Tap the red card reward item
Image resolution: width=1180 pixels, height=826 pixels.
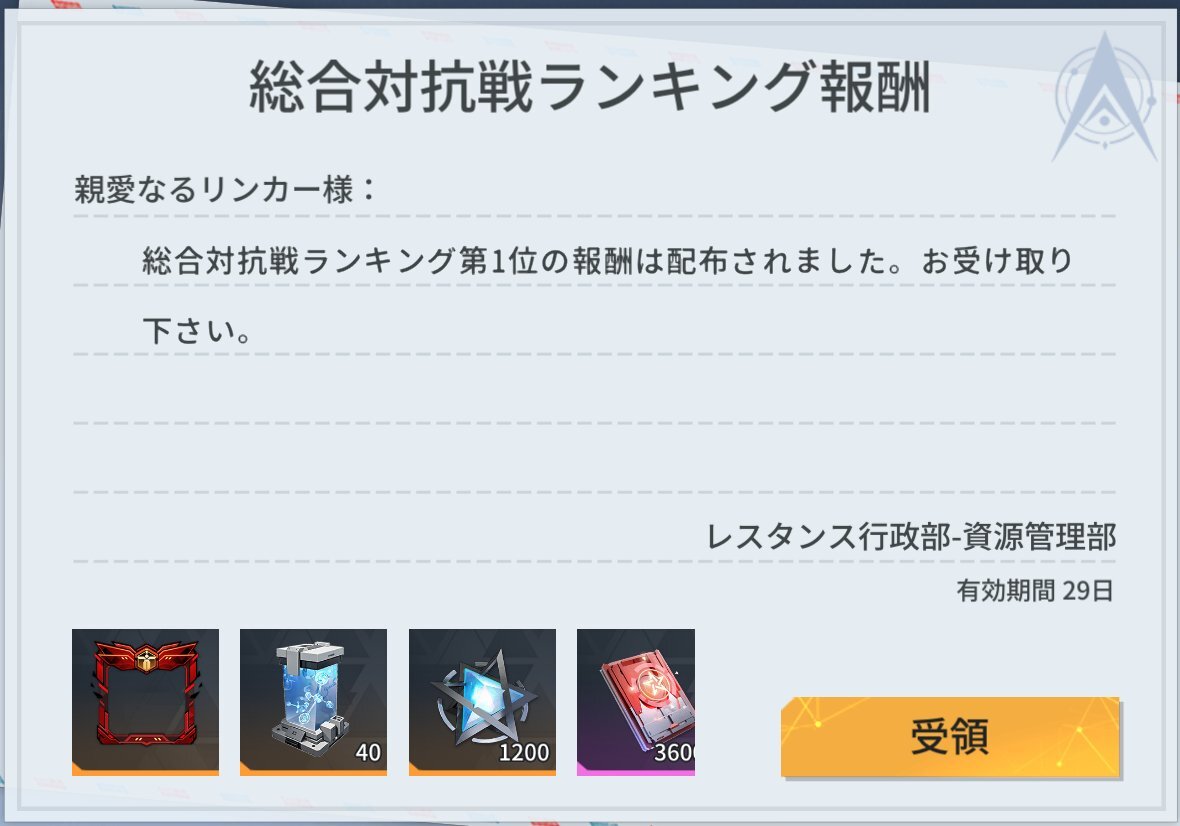(636, 702)
